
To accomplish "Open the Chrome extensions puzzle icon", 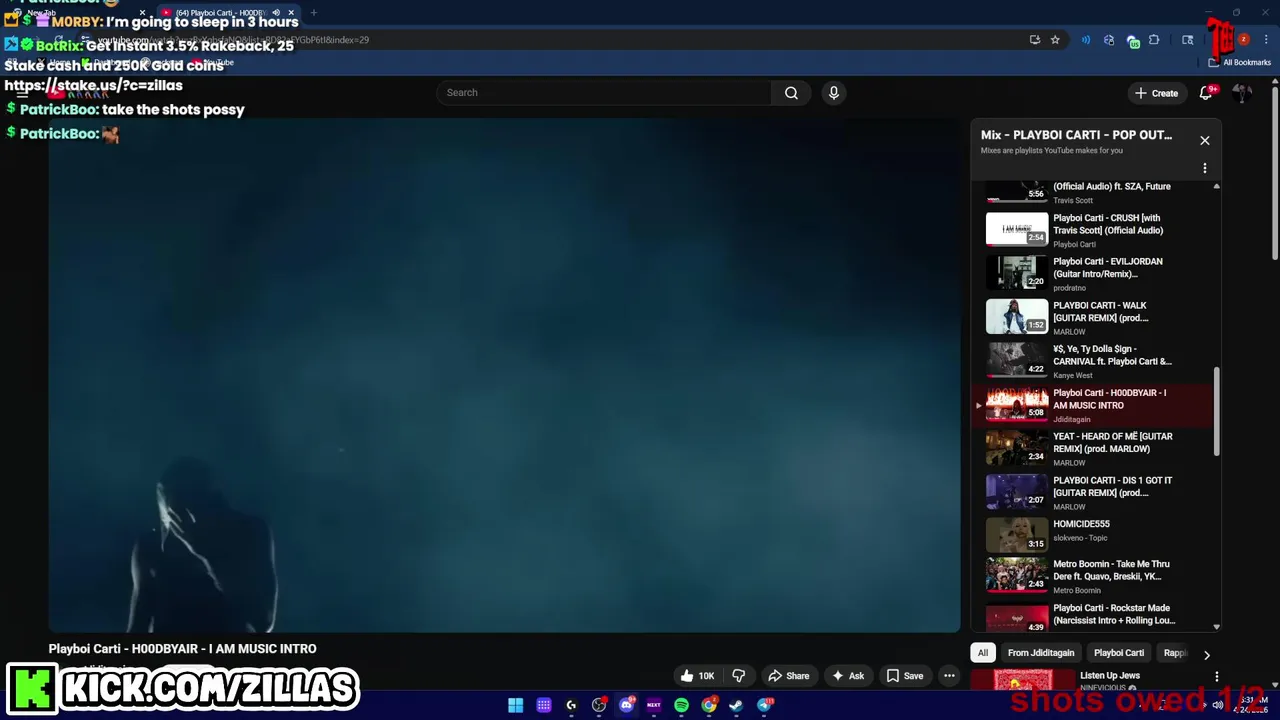I will pos(1154,40).
